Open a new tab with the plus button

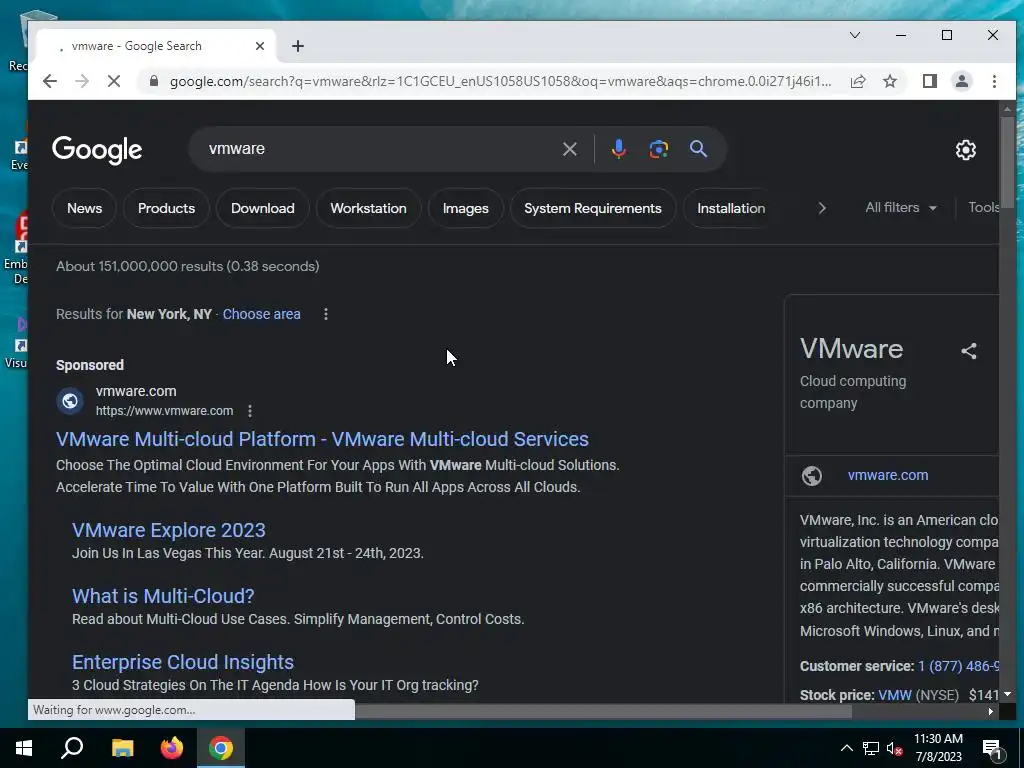[298, 46]
